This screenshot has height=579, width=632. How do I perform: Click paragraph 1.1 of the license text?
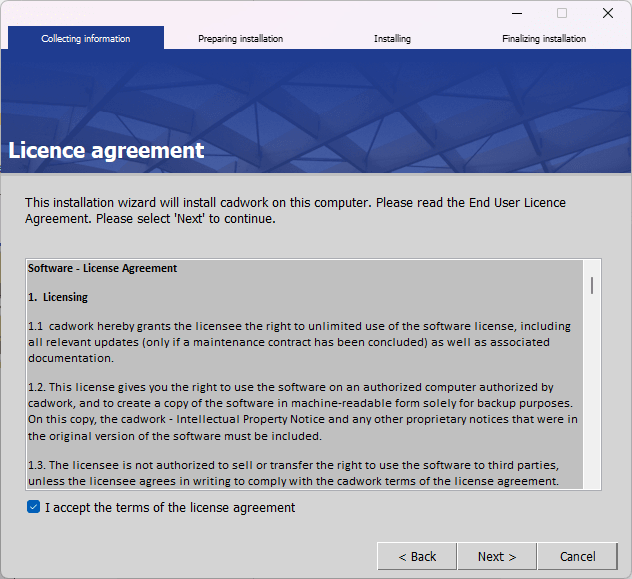[299, 342]
